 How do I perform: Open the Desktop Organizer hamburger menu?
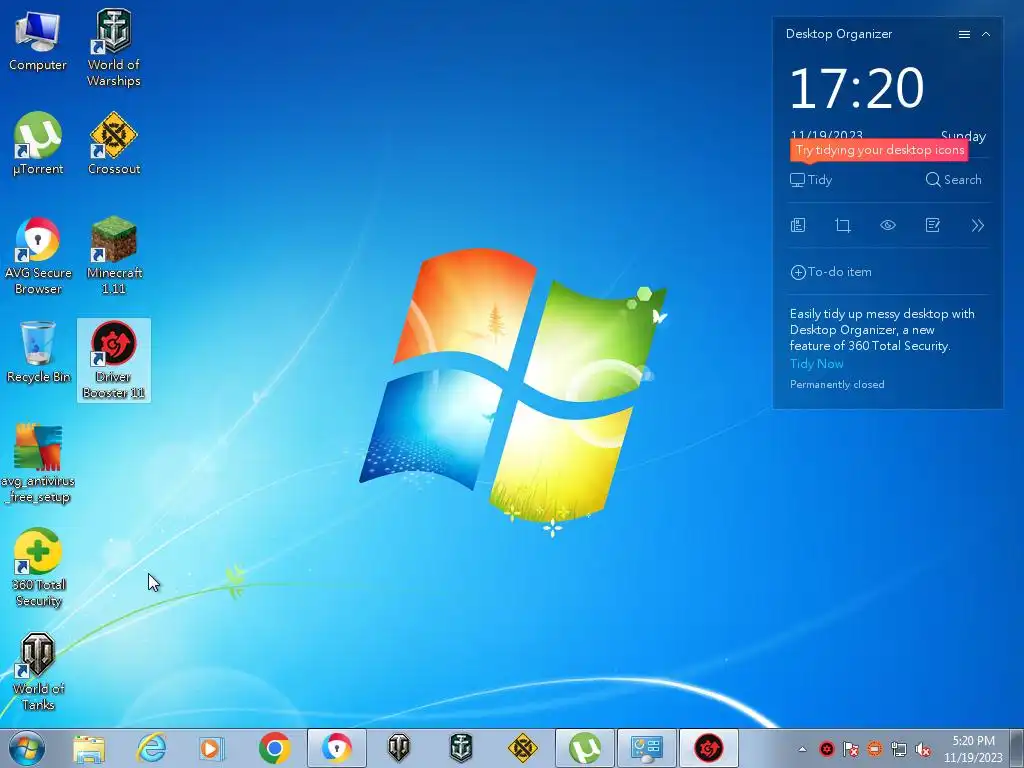coord(964,35)
